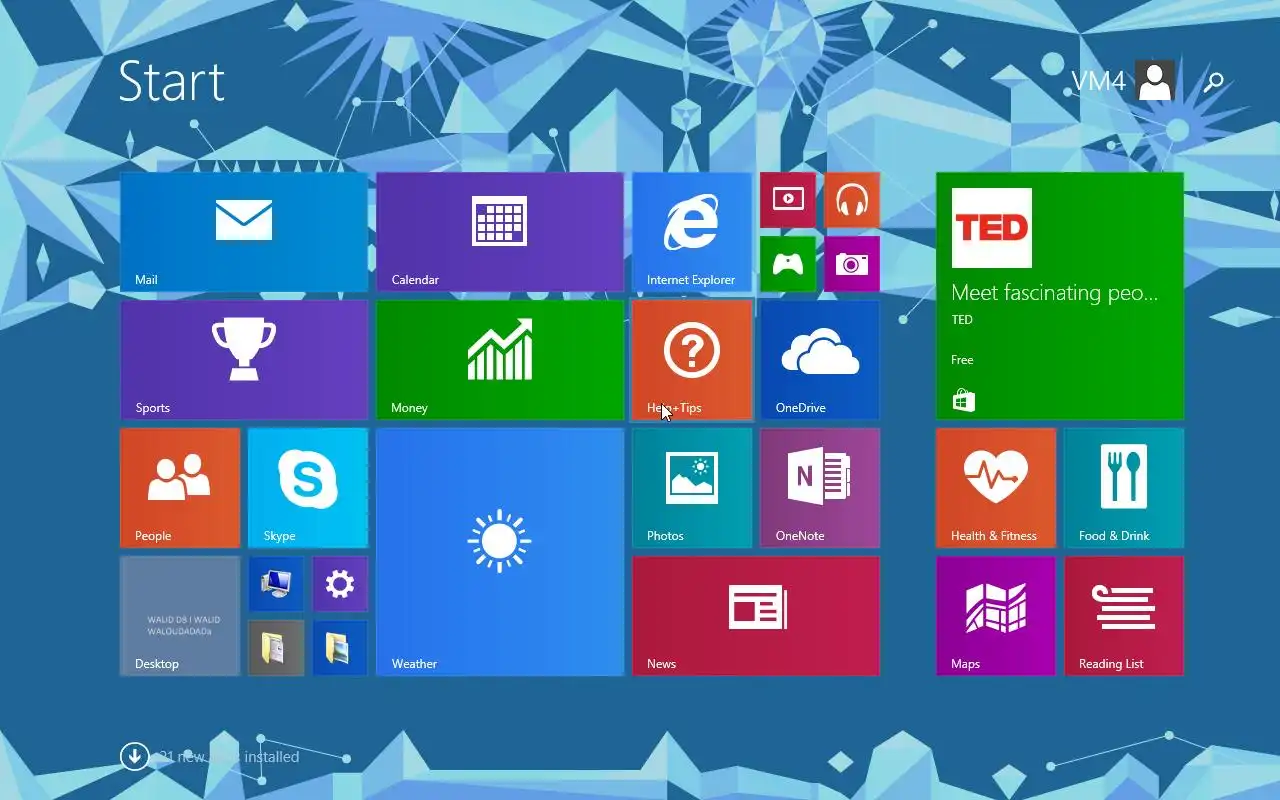Open the VM4 user account menu

1123,81
